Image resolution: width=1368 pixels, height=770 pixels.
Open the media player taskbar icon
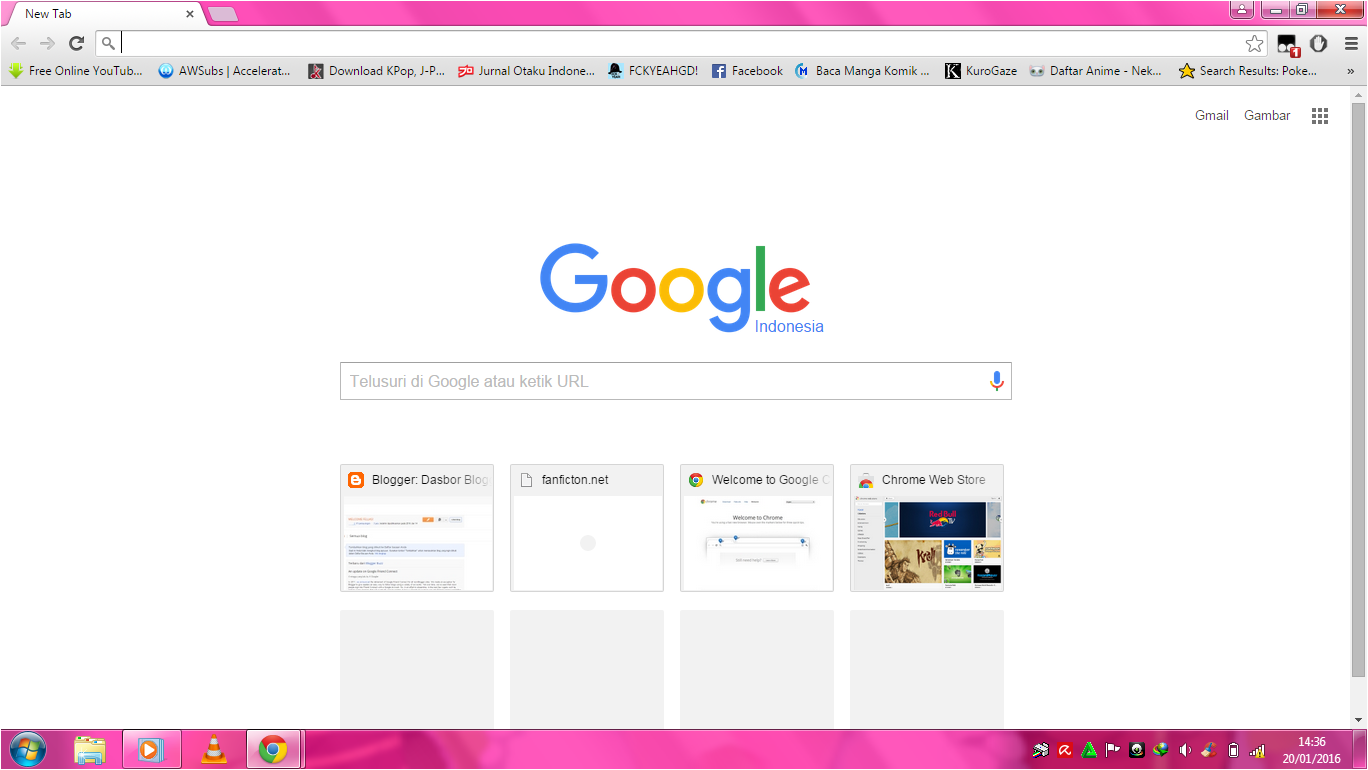click(x=152, y=749)
